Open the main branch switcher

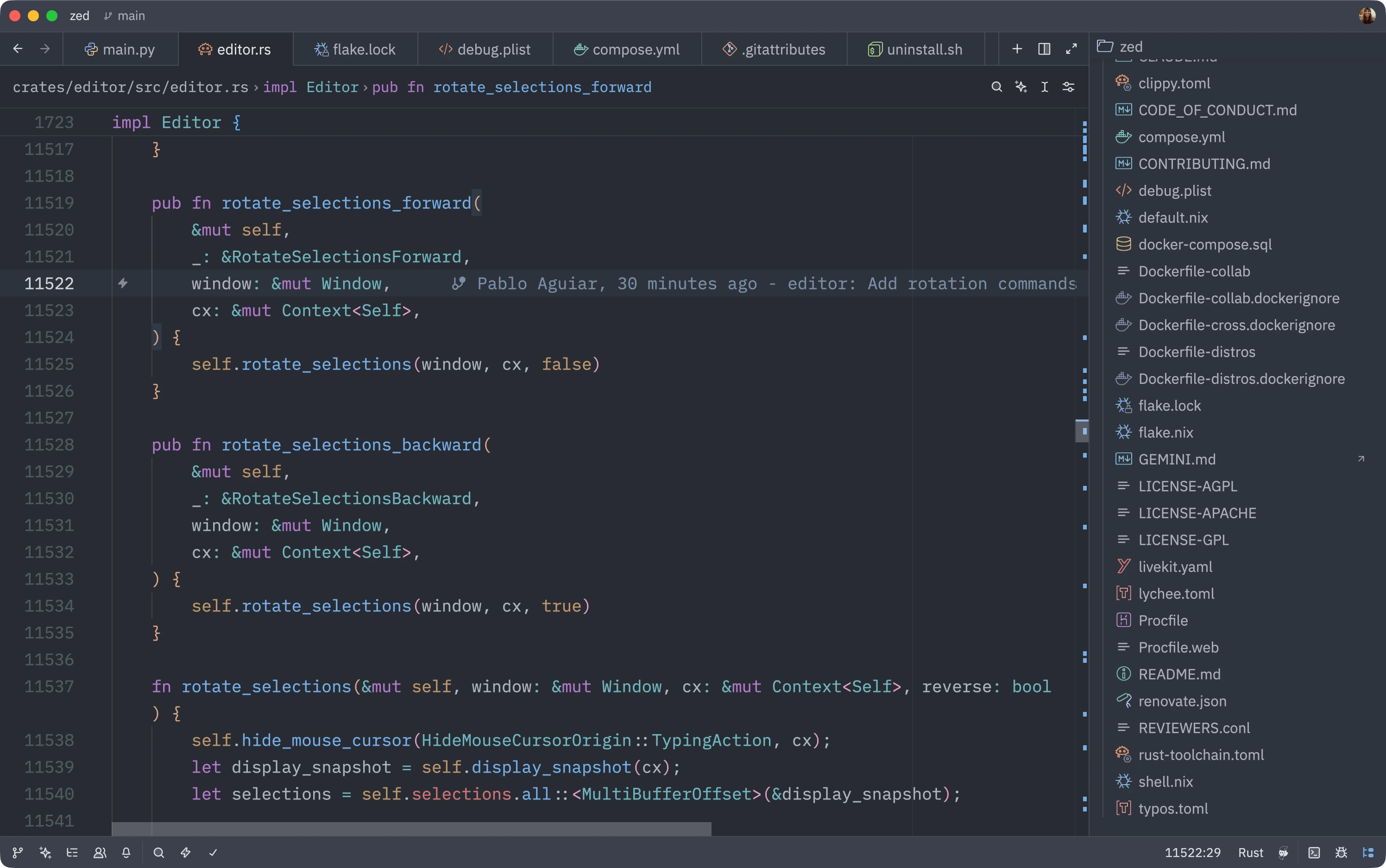(x=125, y=15)
